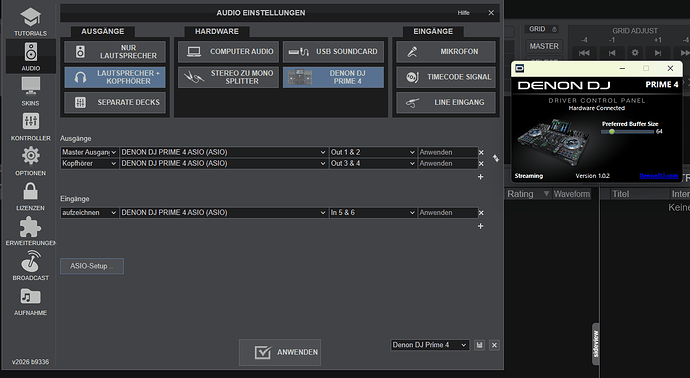
Task: Enable Mikrofon input option
Action: [446, 51]
